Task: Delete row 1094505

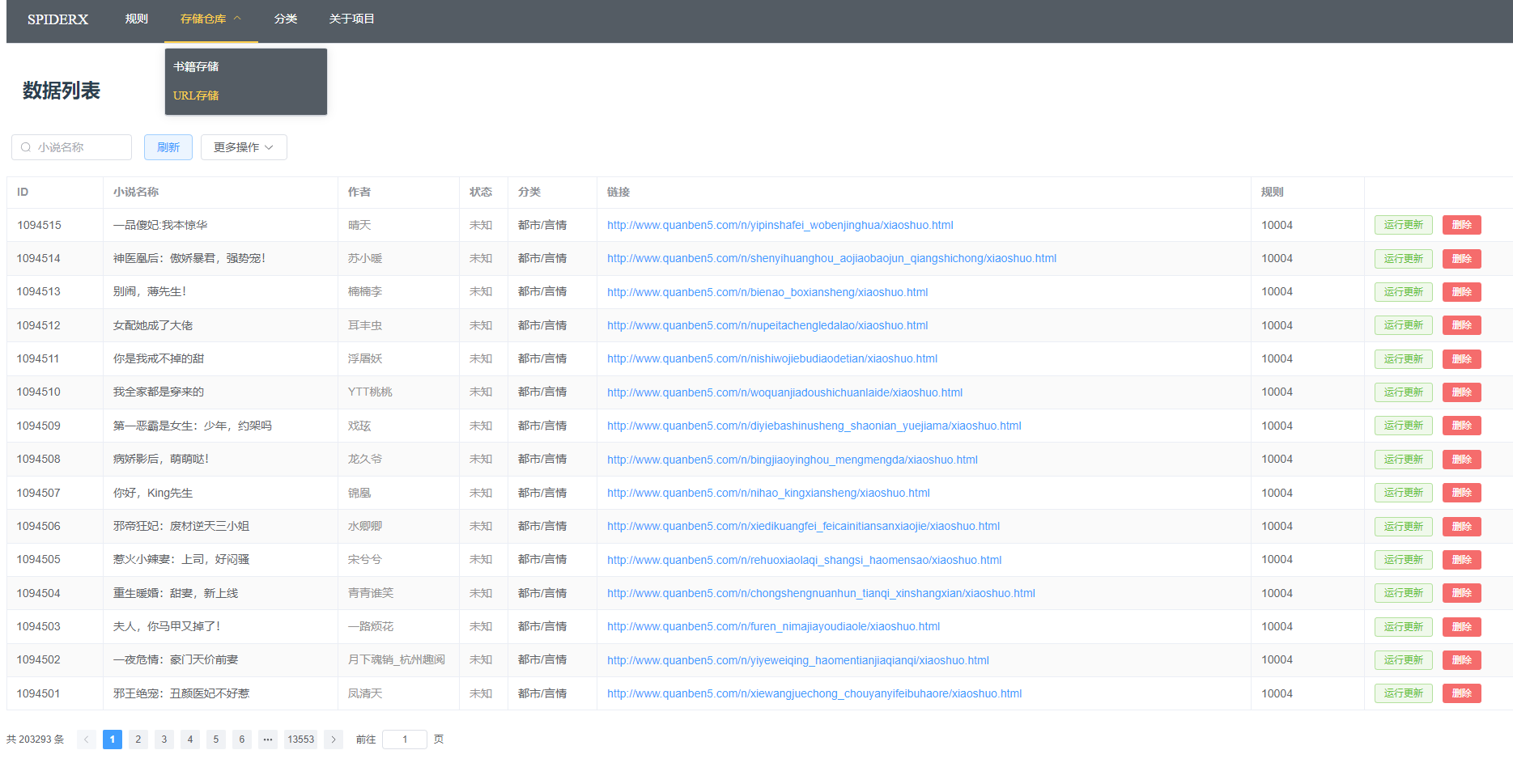Action: [x=1462, y=560]
